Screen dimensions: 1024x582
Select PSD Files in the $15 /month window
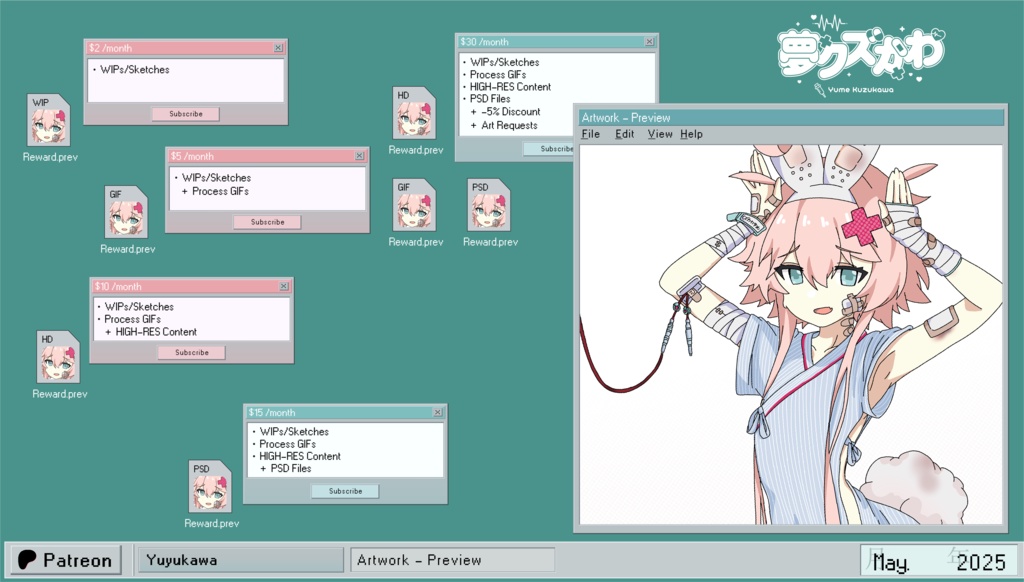click(291, 468)
